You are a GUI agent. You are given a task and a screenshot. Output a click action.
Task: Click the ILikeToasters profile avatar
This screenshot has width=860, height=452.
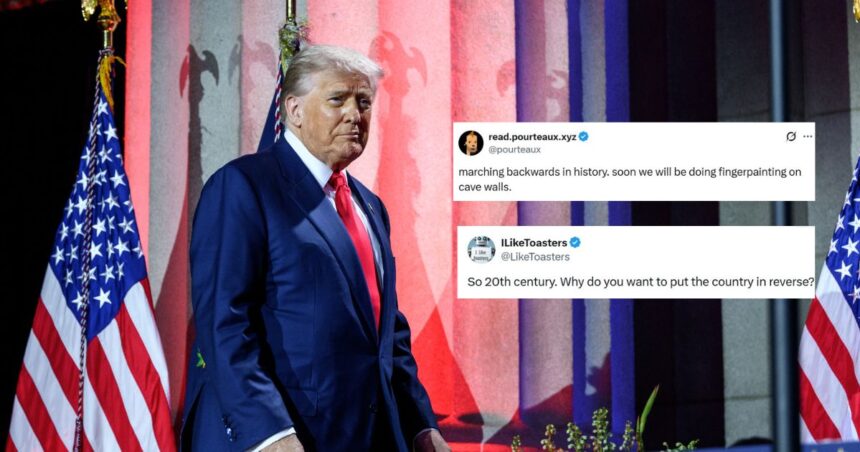(481, 250)
